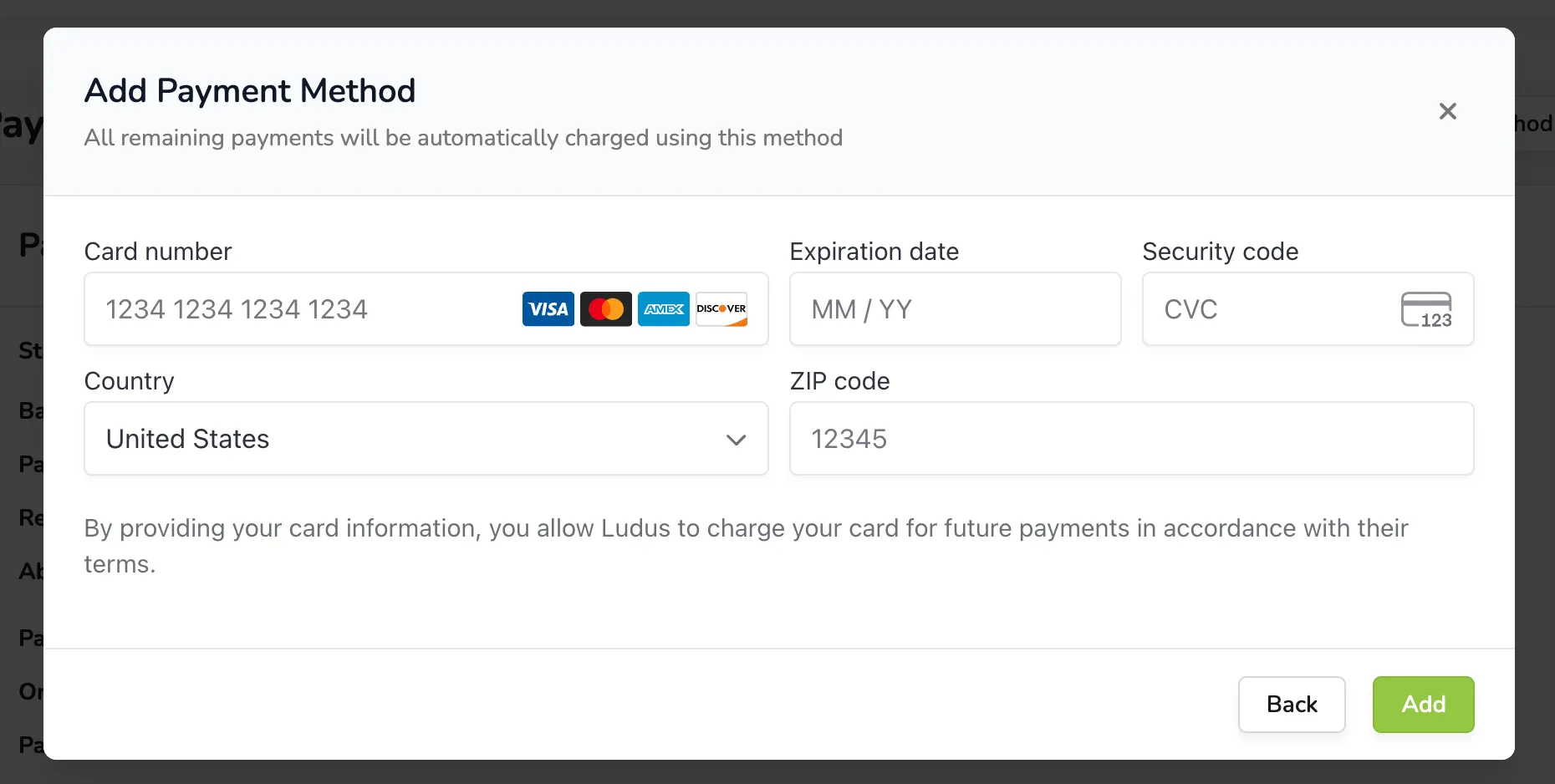
Task: Focus the Card number input field
Action: tap(426, 309)
